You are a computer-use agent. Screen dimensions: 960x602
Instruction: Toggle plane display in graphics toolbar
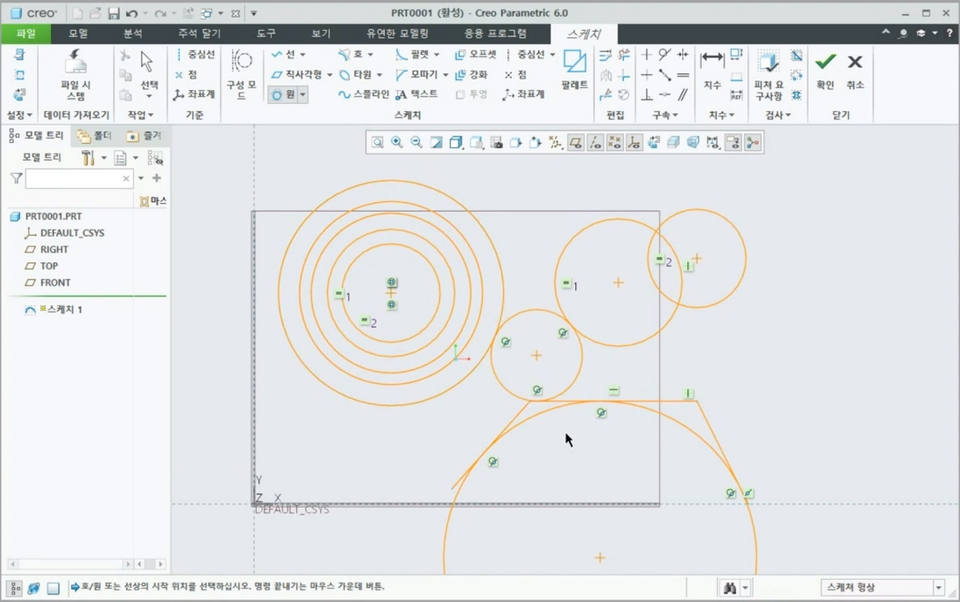(576, 142)
